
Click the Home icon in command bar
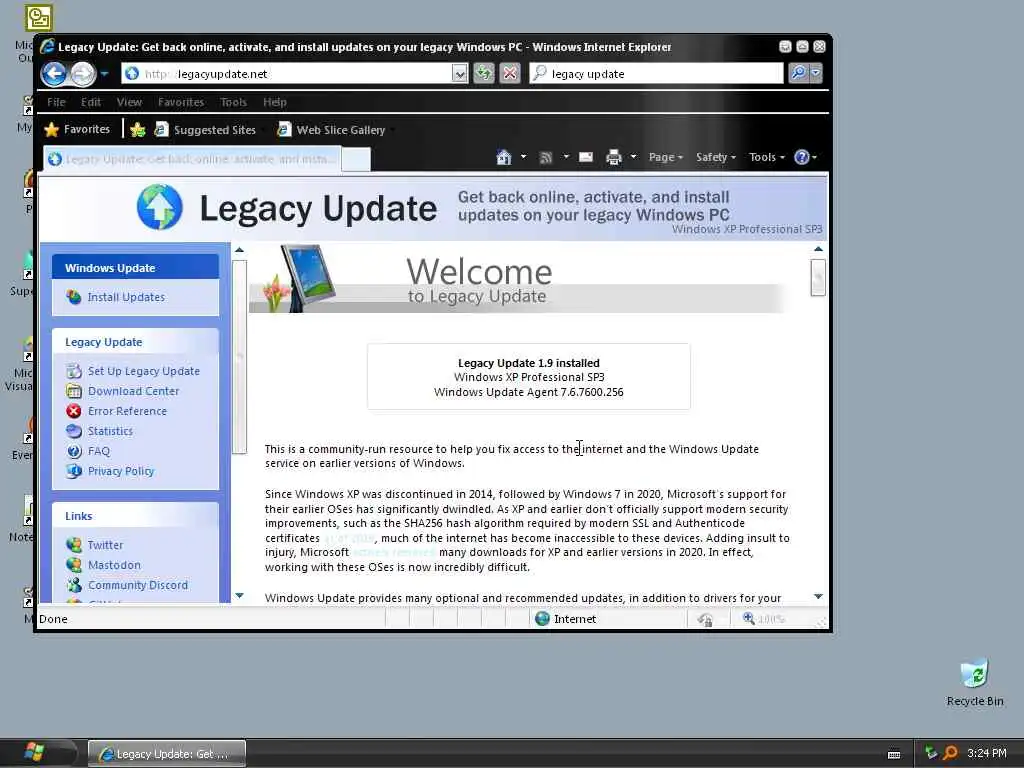[504, 157]
